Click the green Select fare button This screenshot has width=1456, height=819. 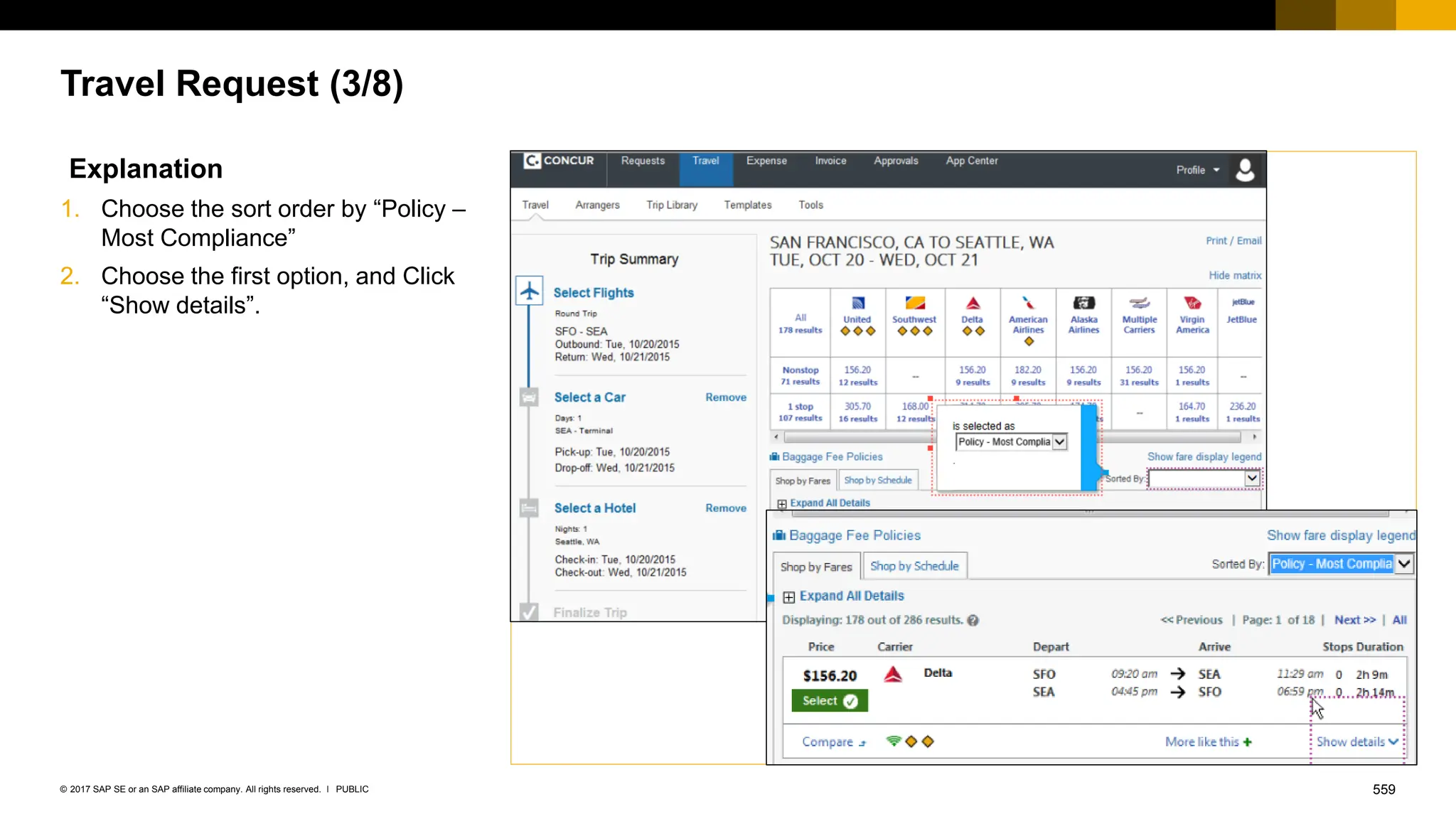pos(830,701)
